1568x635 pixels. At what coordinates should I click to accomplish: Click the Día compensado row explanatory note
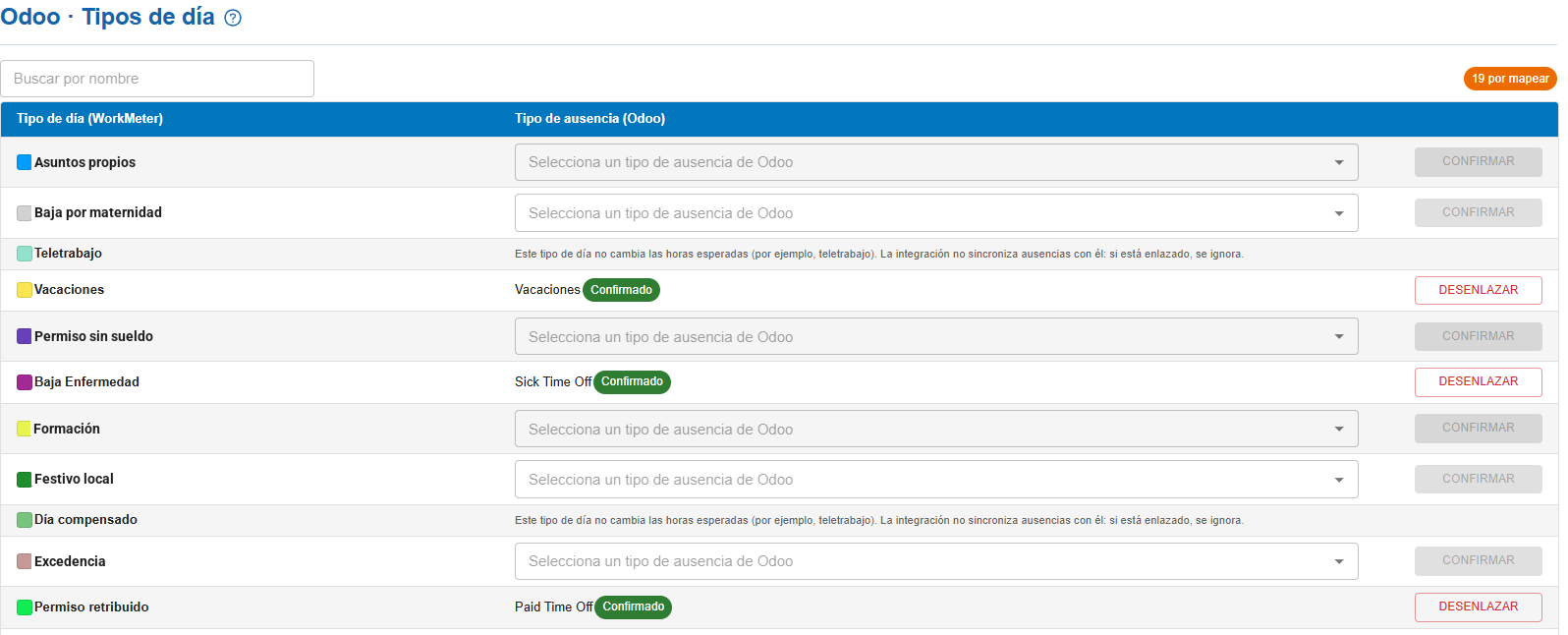click(x=879, y=520)
